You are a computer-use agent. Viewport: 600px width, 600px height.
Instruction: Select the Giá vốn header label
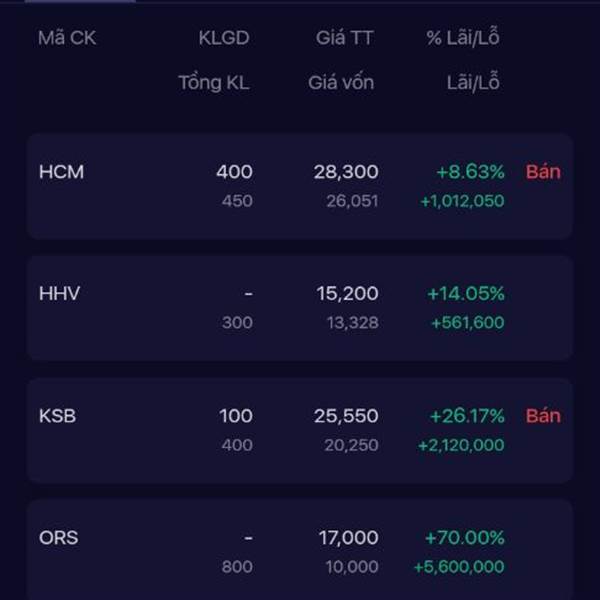click(x=341, y=83)
